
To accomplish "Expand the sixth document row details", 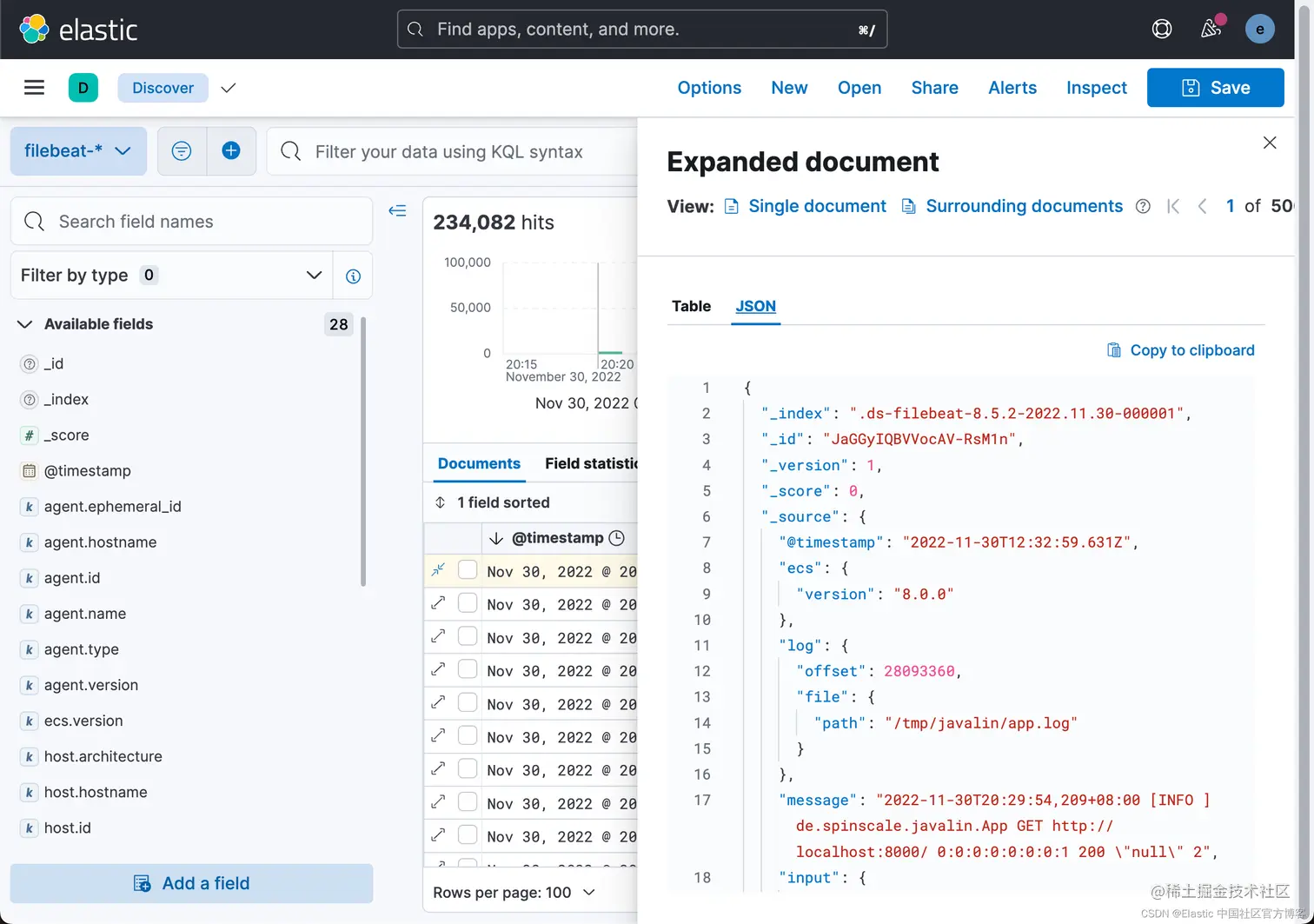I will point(439,735).
